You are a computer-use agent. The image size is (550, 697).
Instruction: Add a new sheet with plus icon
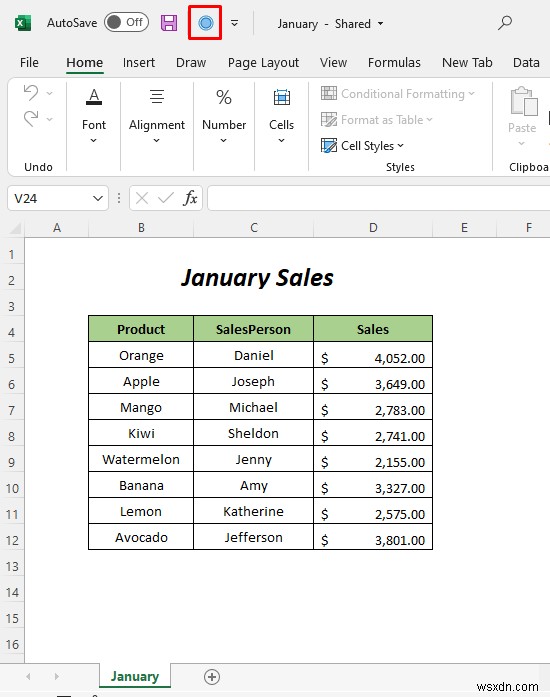tap(212, 677)
